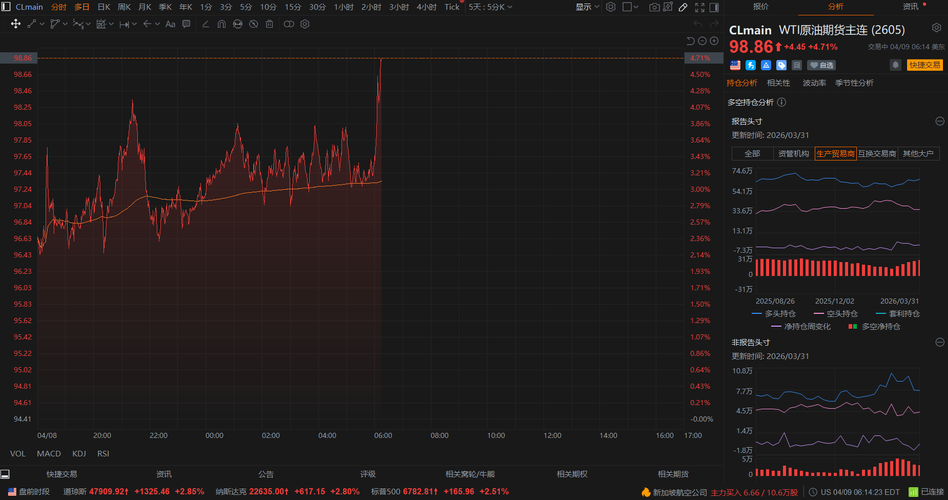Add CLmain to 自选 watchlist

pyautogui.click(x=822, y=65)
